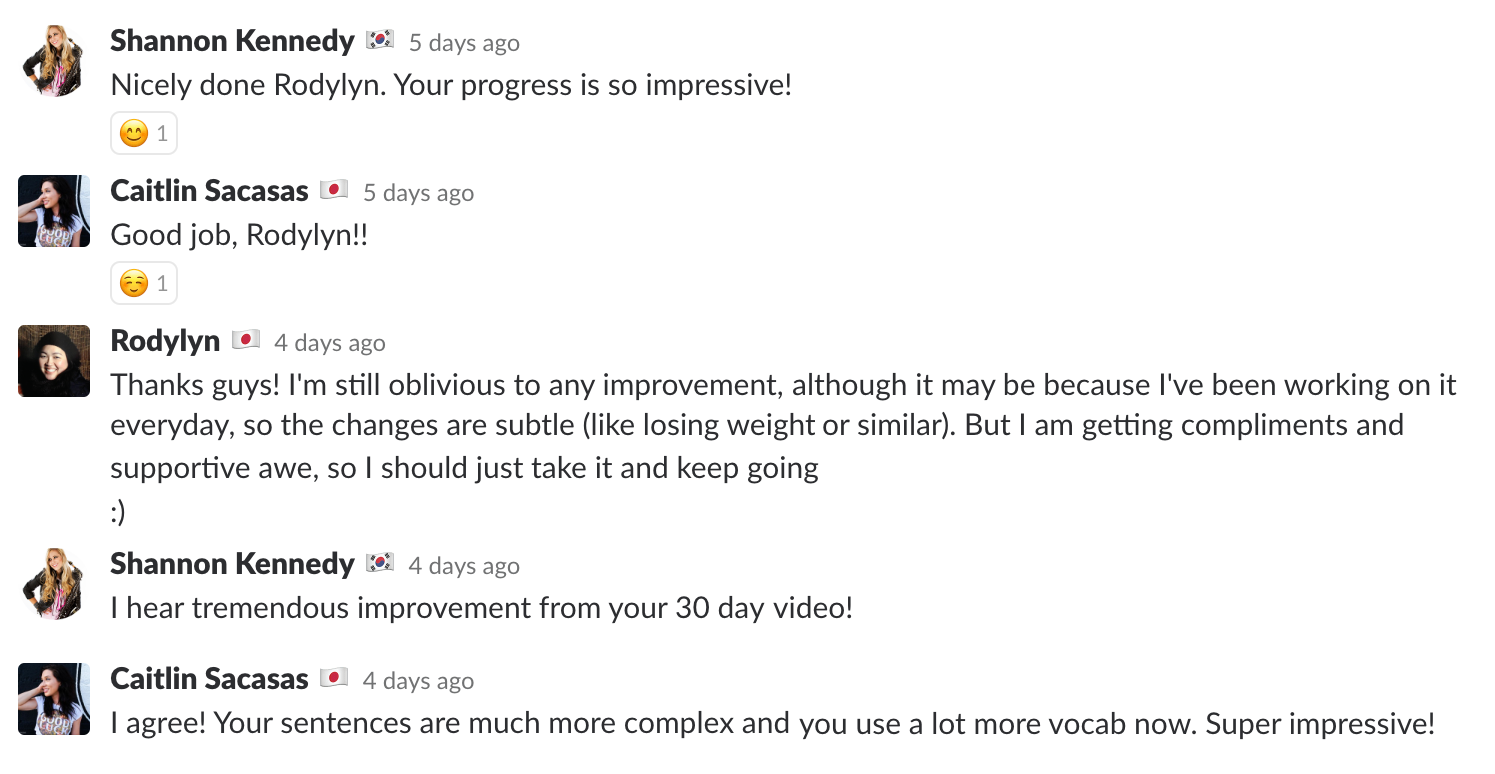Click the '4 days ago' timestamp on Caitlin's last message
This screenshot has height=774, width=1495.
[418, 681]
